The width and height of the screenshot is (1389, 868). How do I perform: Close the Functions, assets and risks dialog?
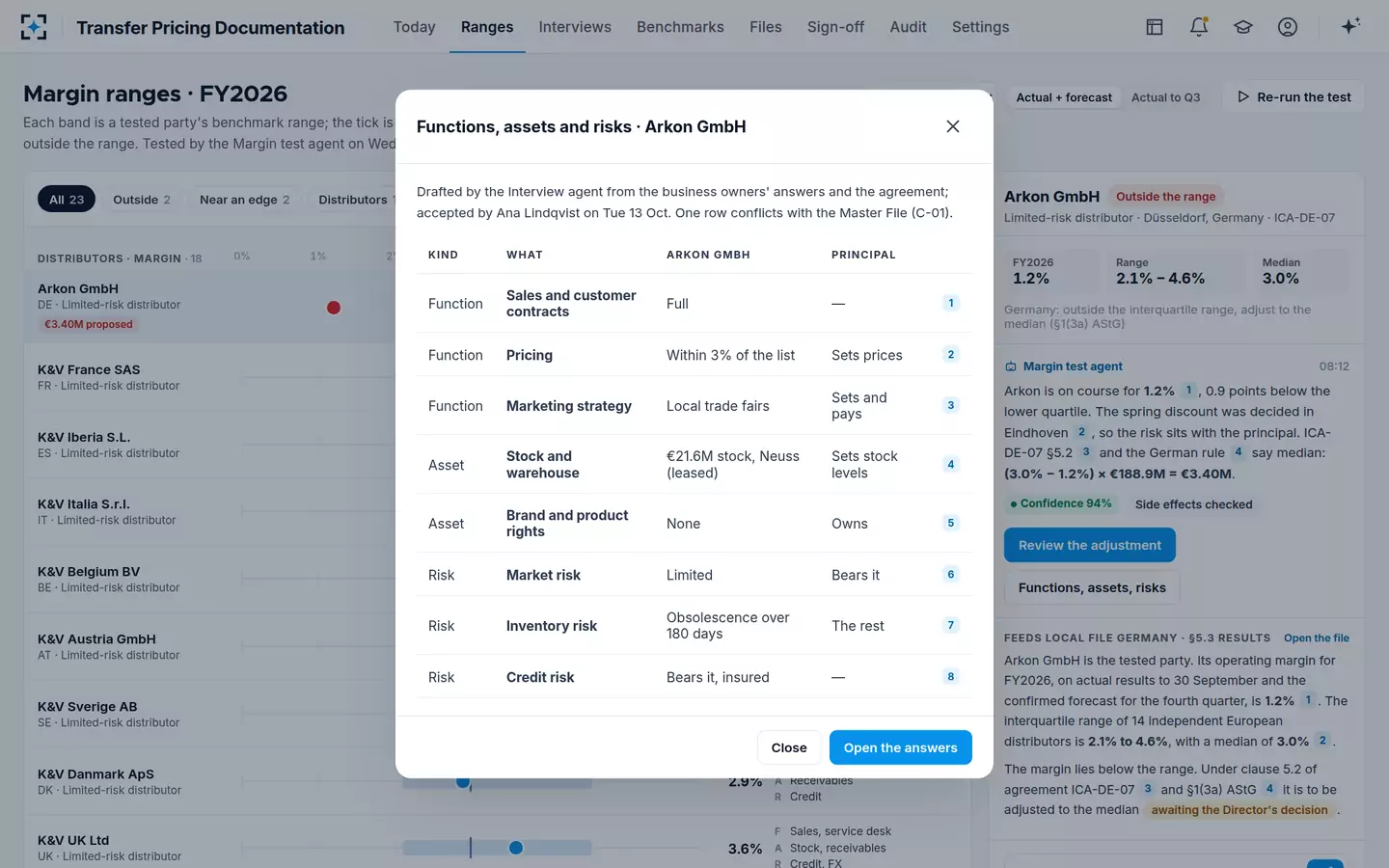(953, 126)
